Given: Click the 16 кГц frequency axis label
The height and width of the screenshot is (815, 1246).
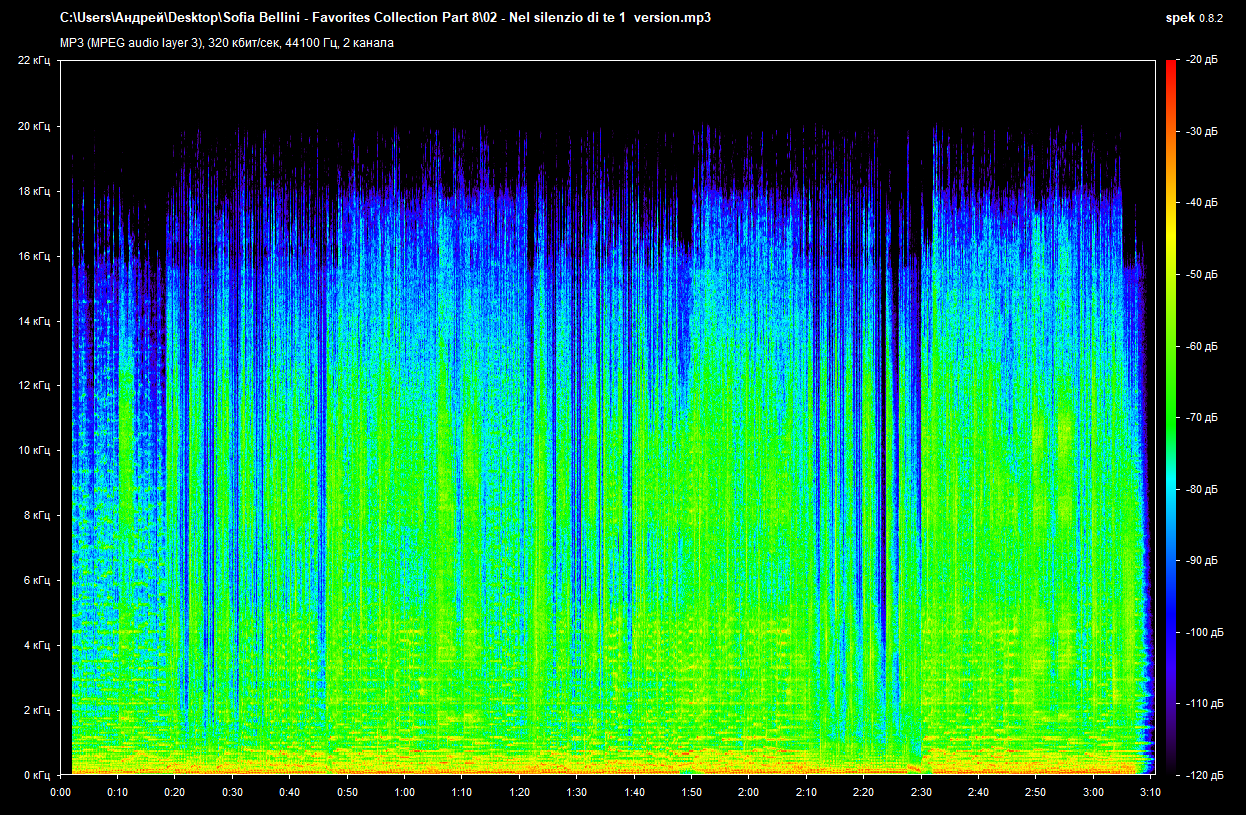Looking at the screenshot, I should pos(33,256).
